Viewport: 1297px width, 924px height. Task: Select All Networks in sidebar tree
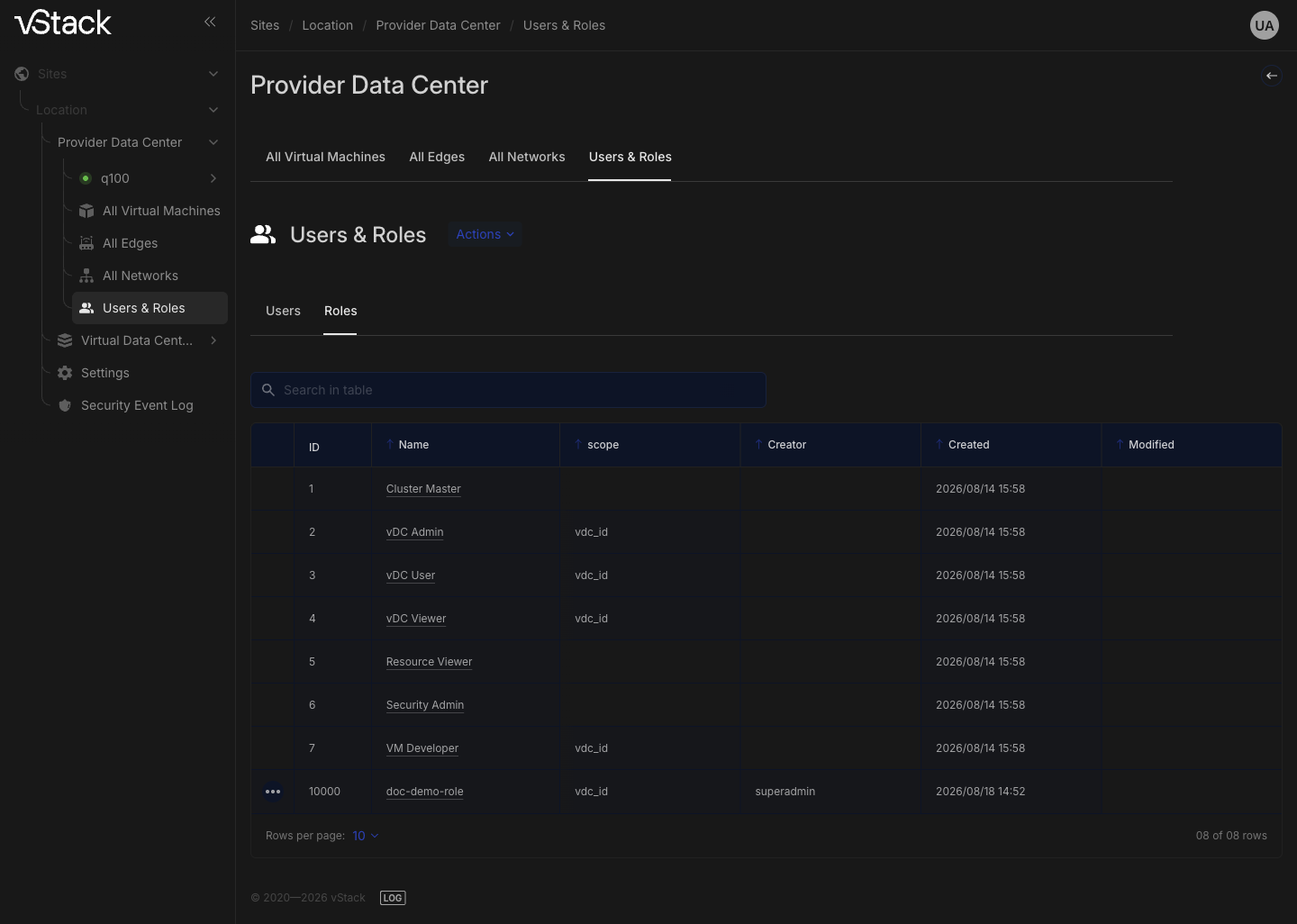click(141, 276)
